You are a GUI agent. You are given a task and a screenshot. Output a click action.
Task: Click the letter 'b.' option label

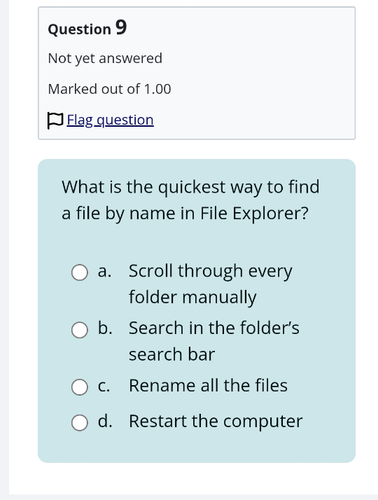pyautogui.click(x=105, y=328)
